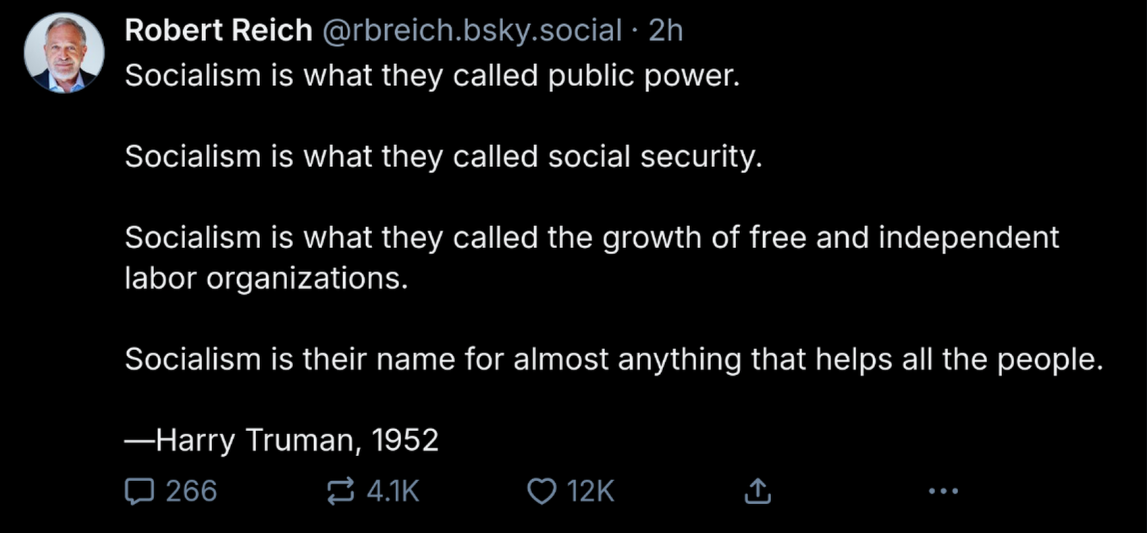Click the share upload-arrow icon

pyautogui.click(x=757, y=491)
